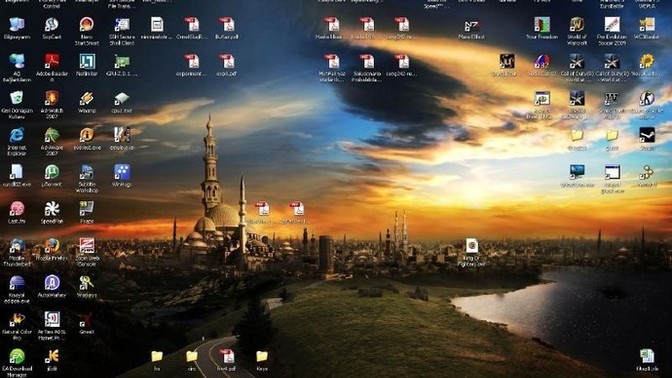Open Mozilla Firefox shortcut
The width and height of the screenshot is (672, 378).
point(51,246)
